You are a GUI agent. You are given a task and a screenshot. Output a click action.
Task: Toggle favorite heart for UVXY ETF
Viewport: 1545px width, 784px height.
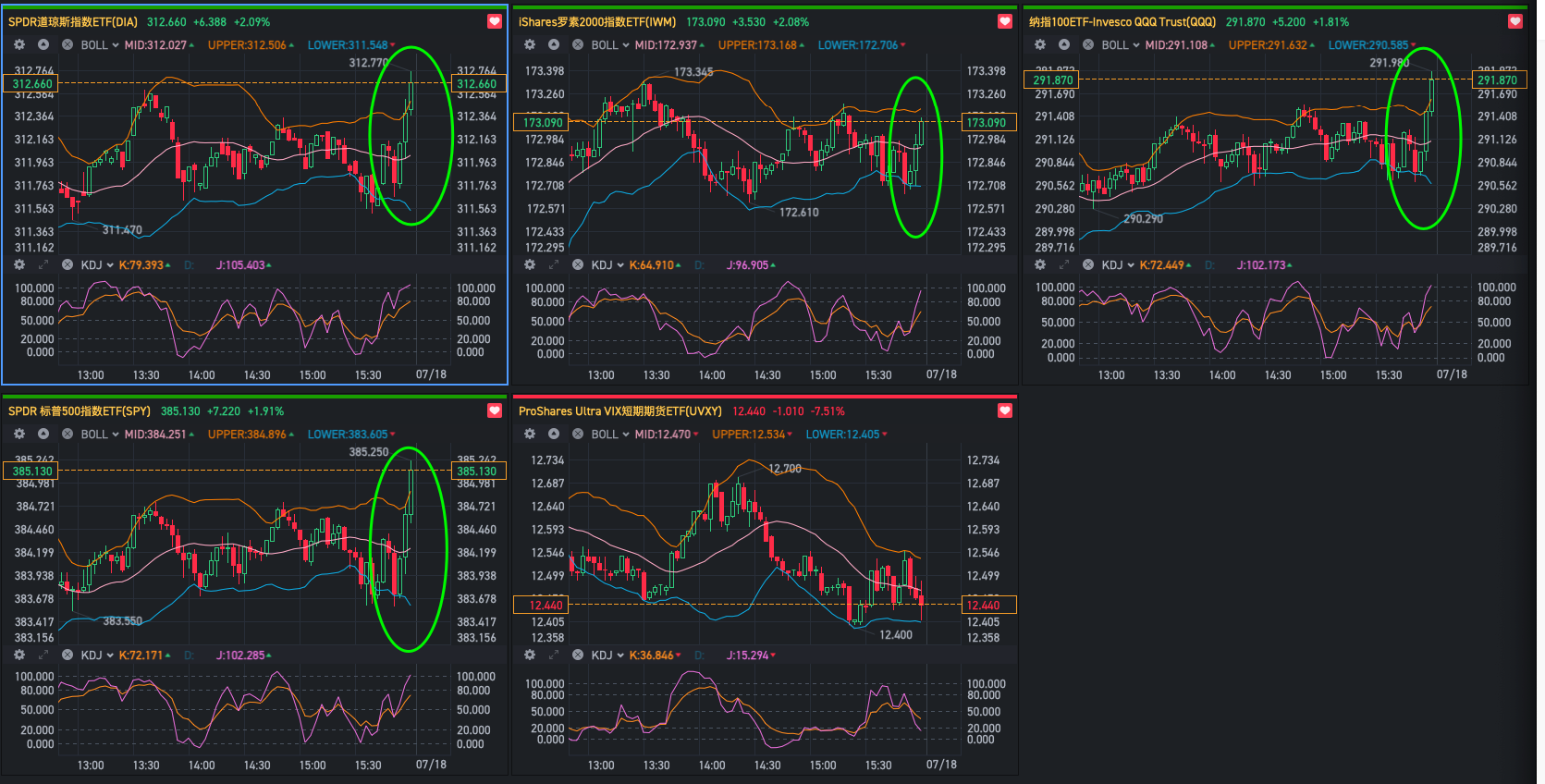[x=1005, y=410]
